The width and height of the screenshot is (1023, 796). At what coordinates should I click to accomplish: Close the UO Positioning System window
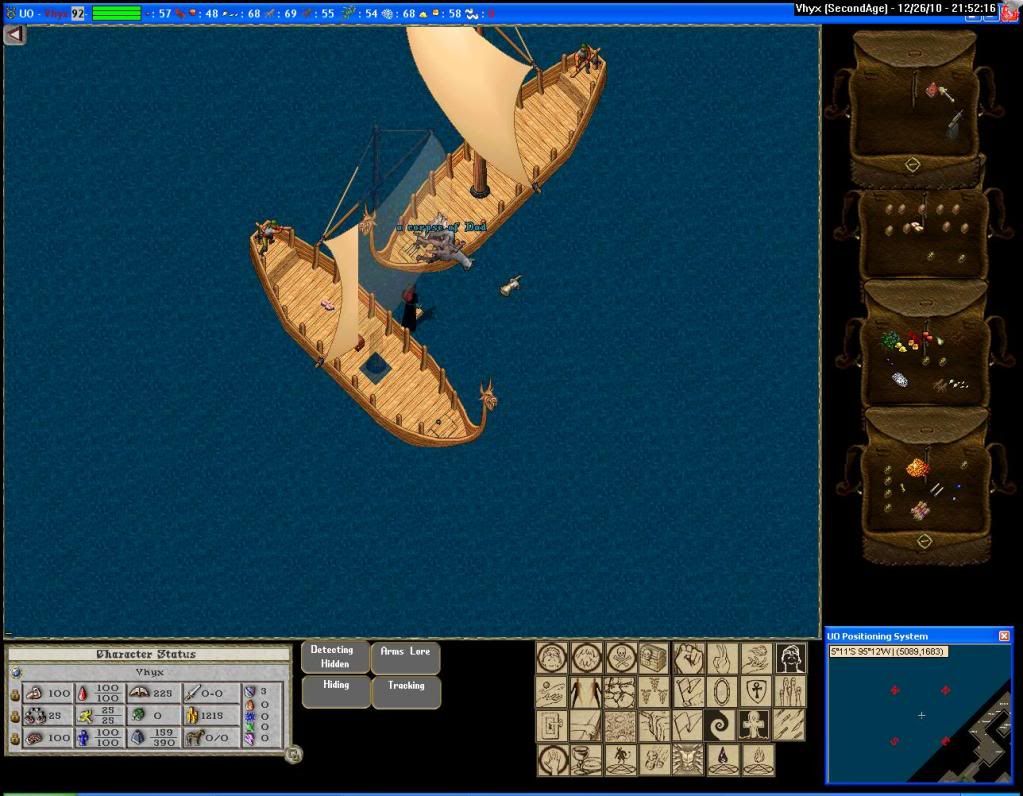1004,635
